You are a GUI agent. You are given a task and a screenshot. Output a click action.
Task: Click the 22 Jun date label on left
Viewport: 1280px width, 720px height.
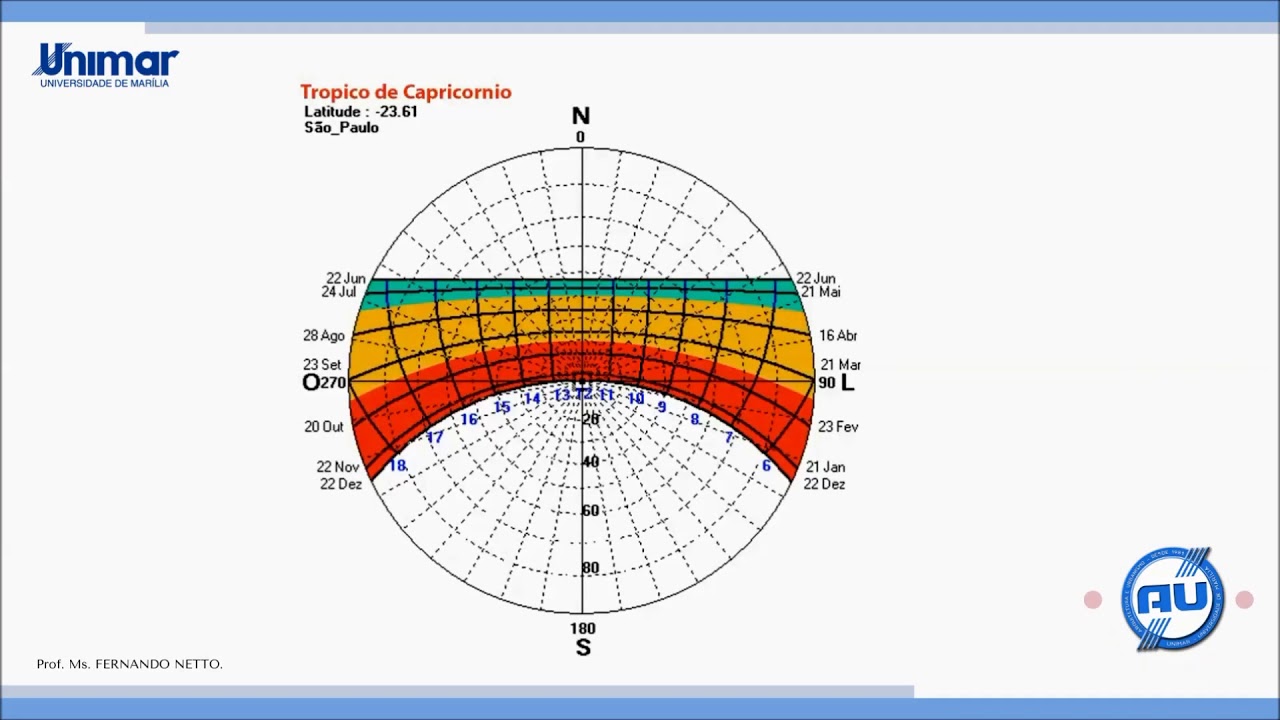pyautogui.click(x=346, y=278)
